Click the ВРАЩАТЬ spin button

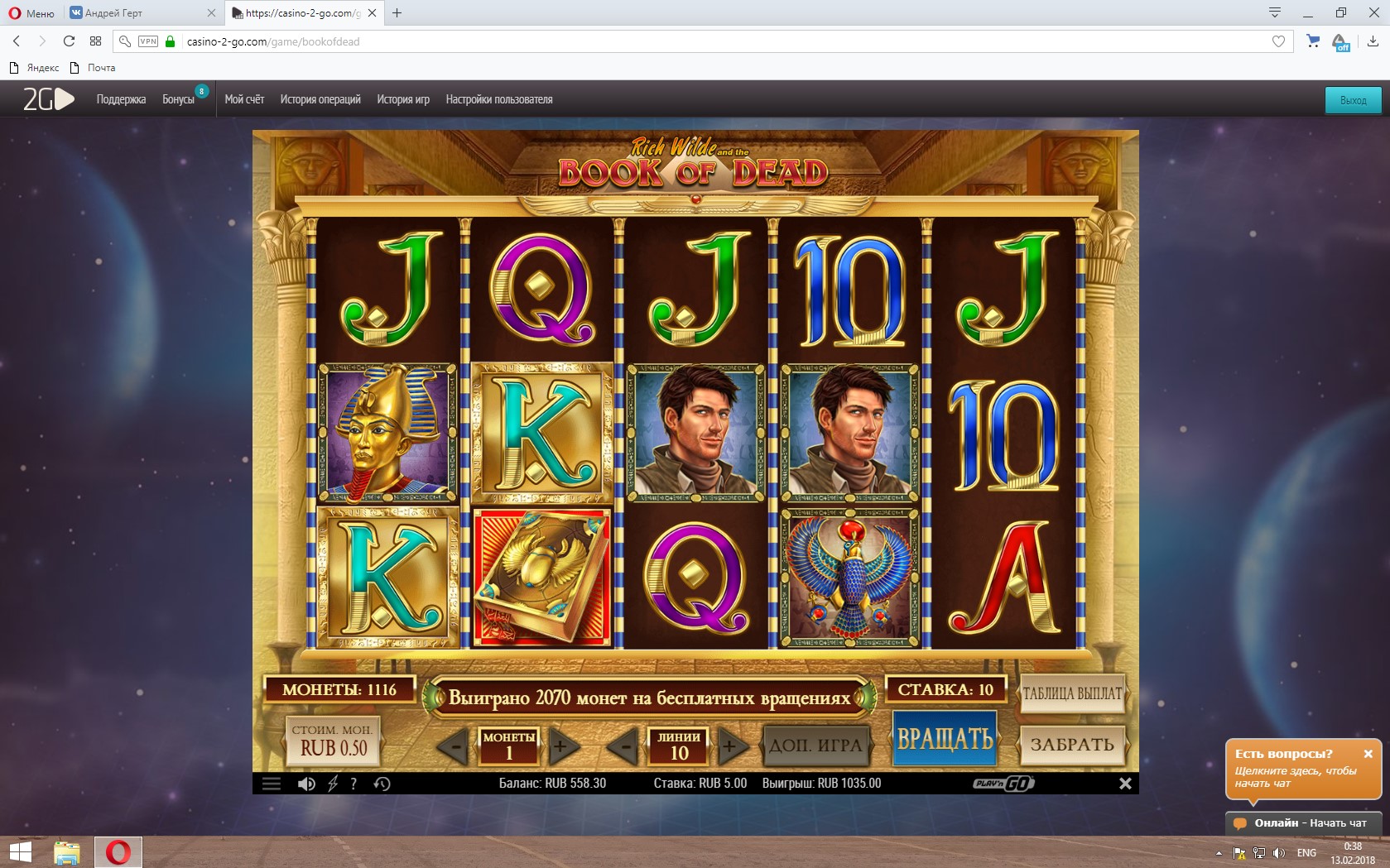tap(945, 738)
